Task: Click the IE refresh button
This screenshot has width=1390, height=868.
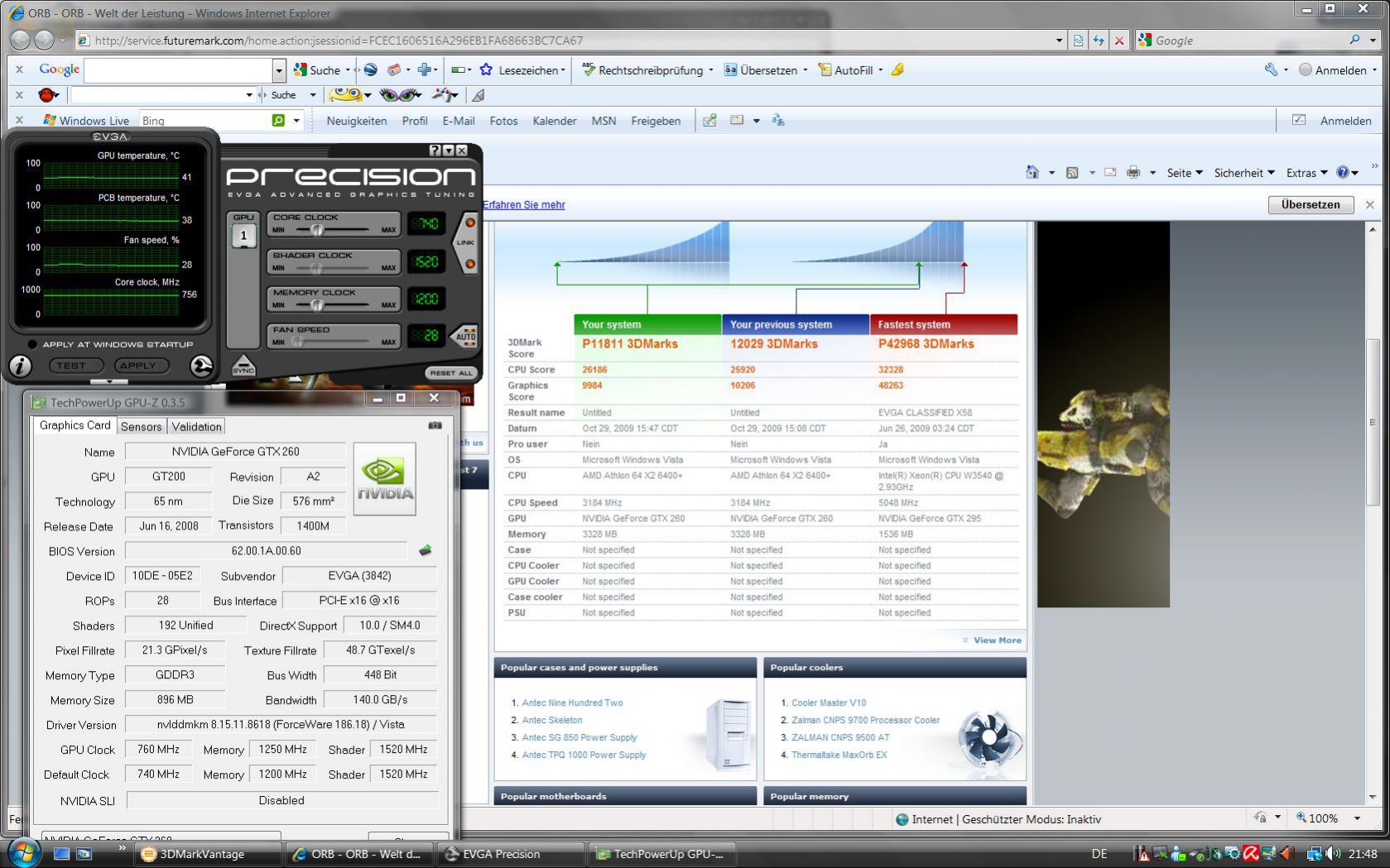Action: (1099, 40)
